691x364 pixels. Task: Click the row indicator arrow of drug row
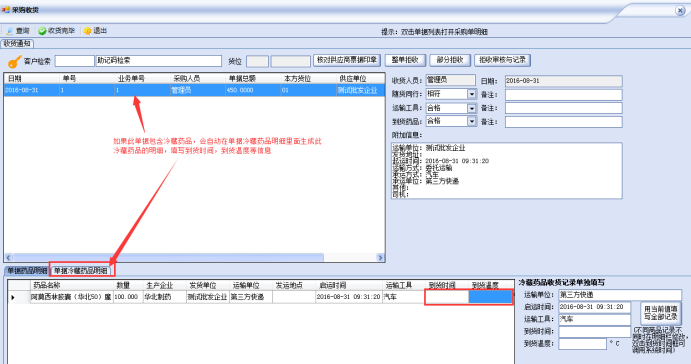(x=13, y=298)
